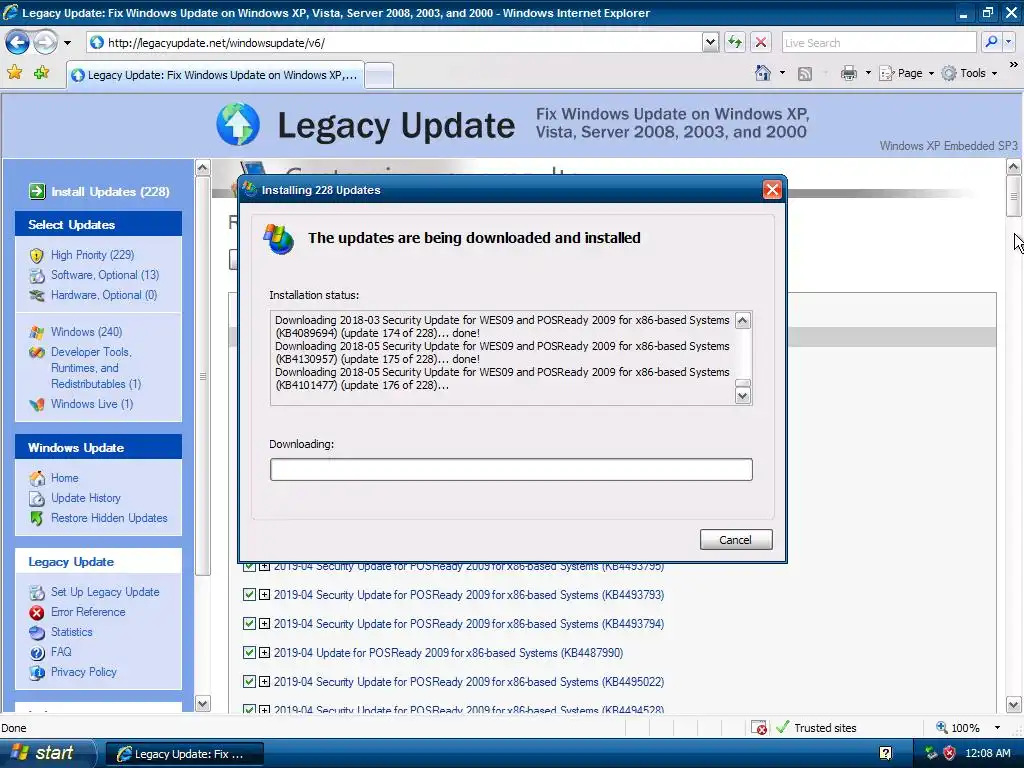Click the sidebar scroll-down arrow
The height and width of the screenshot is (768, 1024).
(x=202, y=703)
